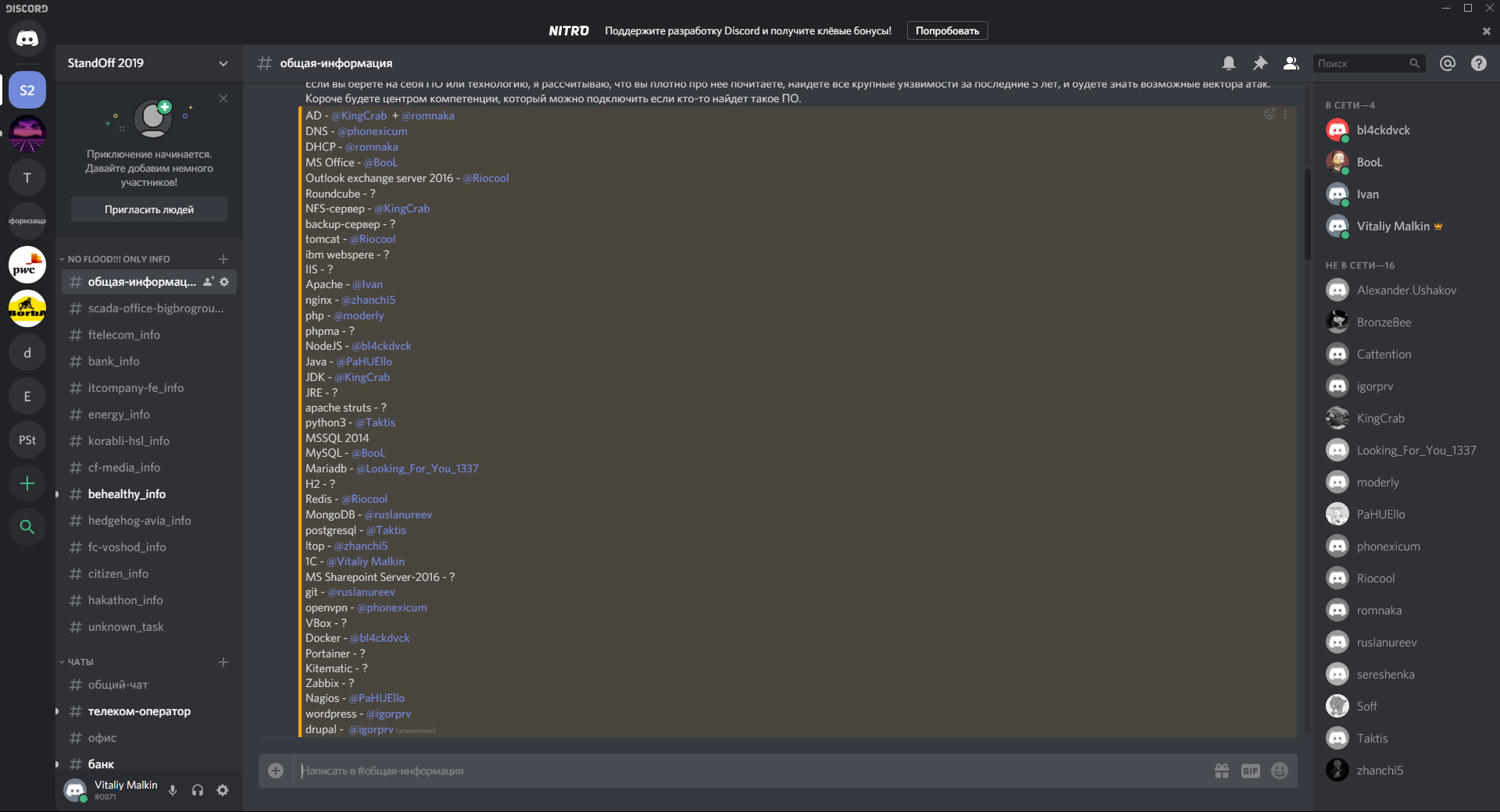This screenshot has width=1500, height=812.
Task: Open GIF picker in message bar
Action: pos(1251,771)
